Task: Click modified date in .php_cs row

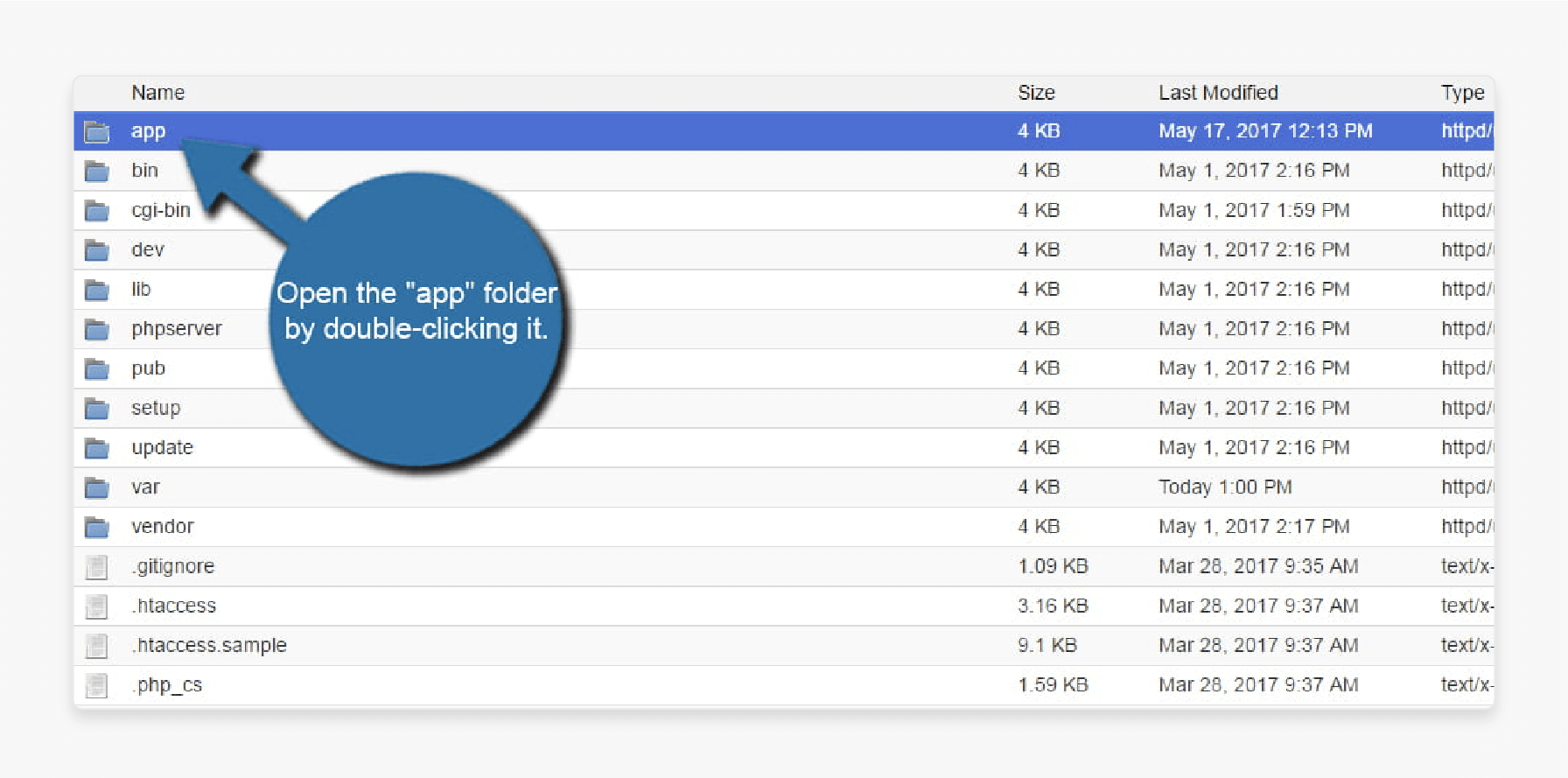Action: pos(1258,684)
